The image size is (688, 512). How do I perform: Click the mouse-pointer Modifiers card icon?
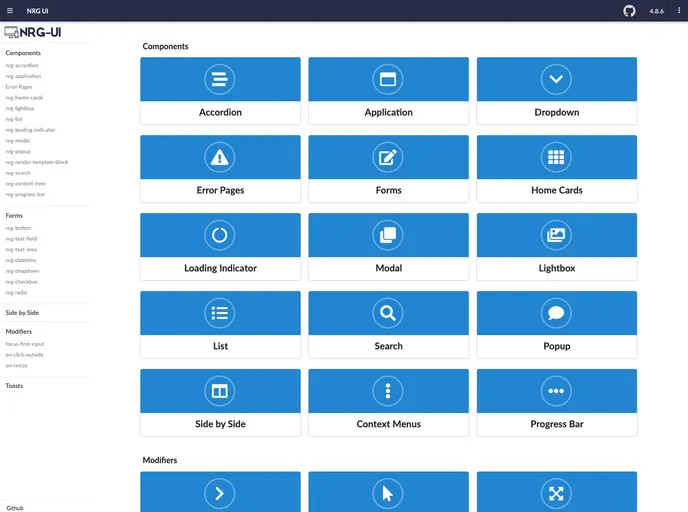point(388,494)
